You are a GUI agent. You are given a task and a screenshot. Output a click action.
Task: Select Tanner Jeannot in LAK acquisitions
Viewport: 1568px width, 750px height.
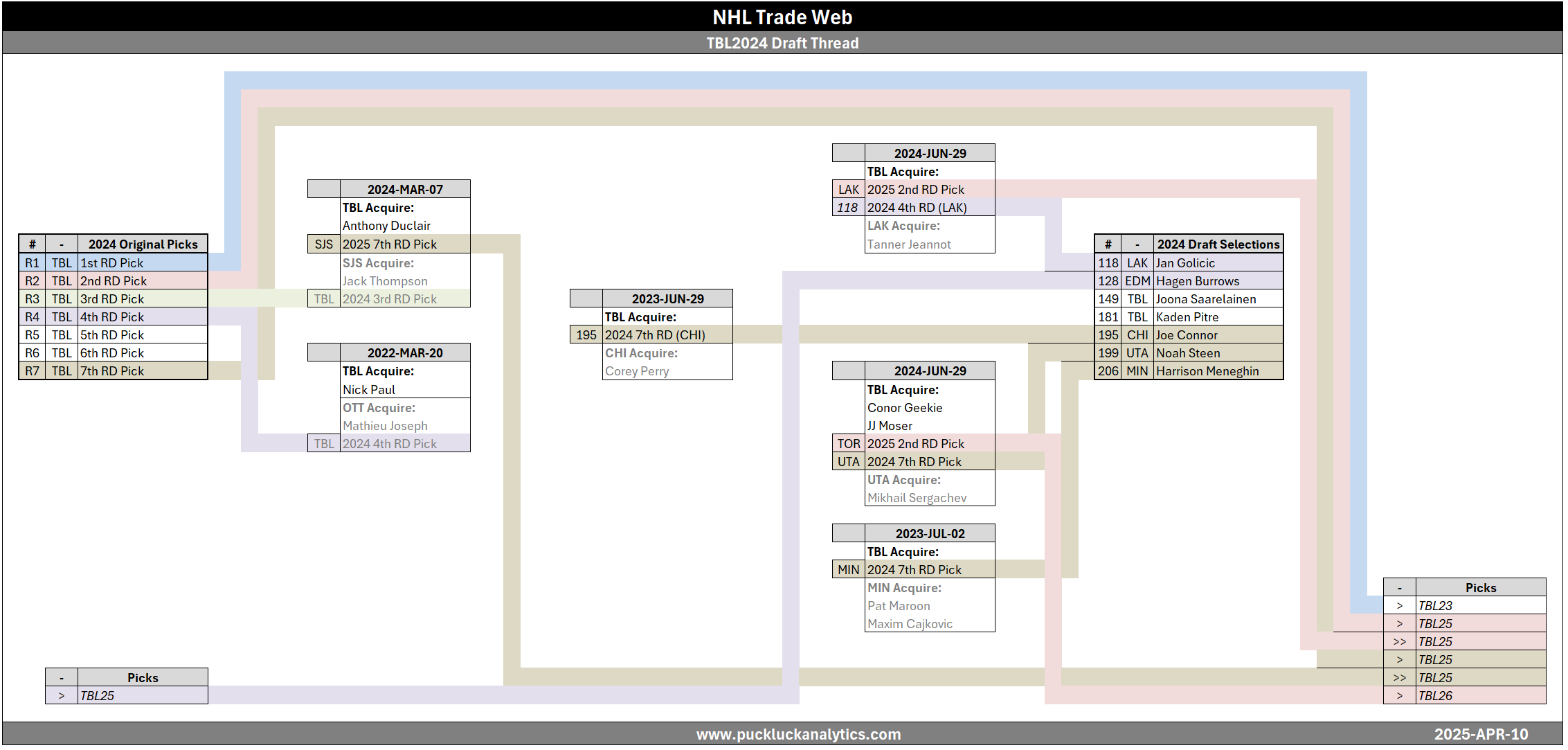click(909, 244)
